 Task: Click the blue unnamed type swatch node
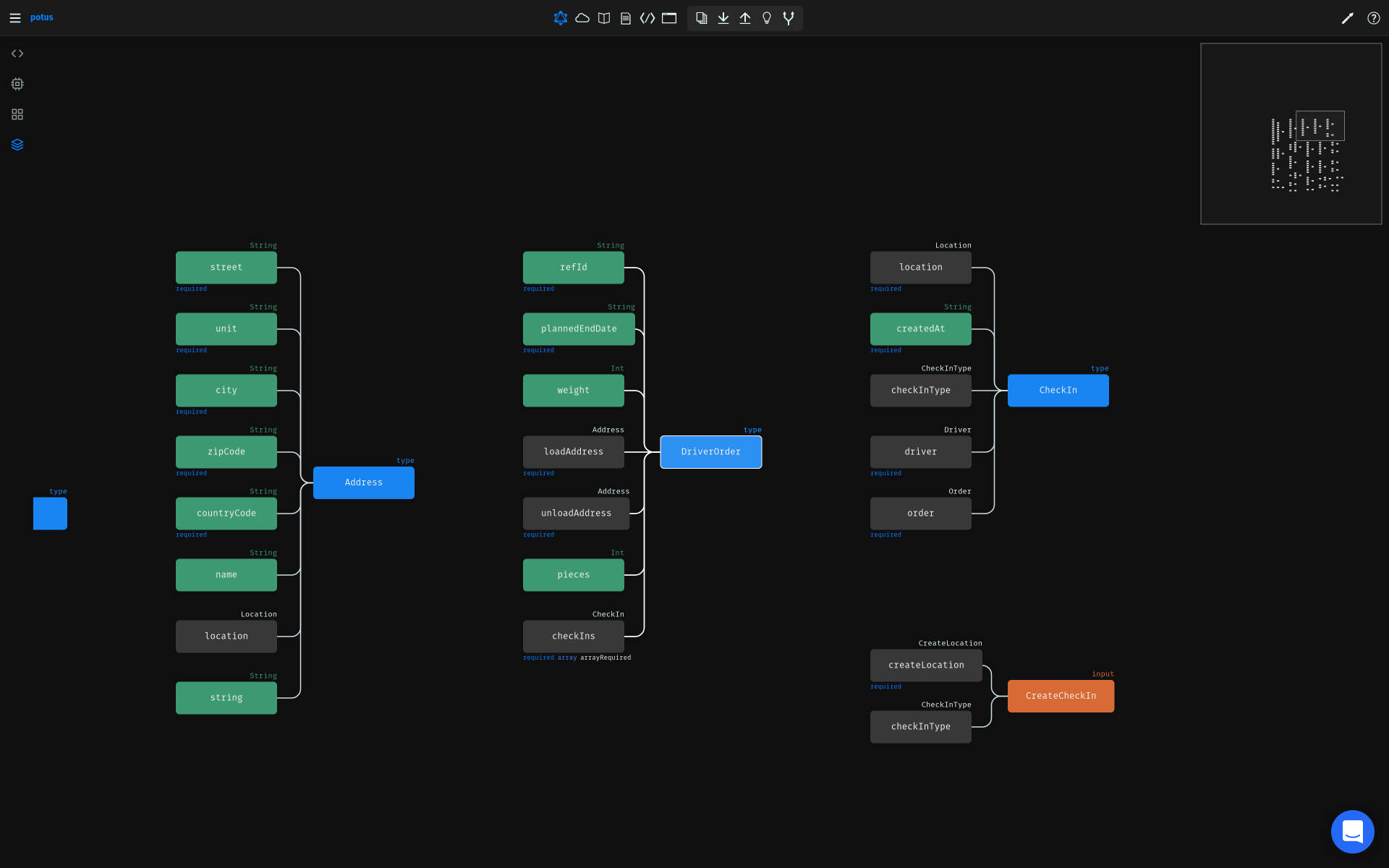coord(50,514)
